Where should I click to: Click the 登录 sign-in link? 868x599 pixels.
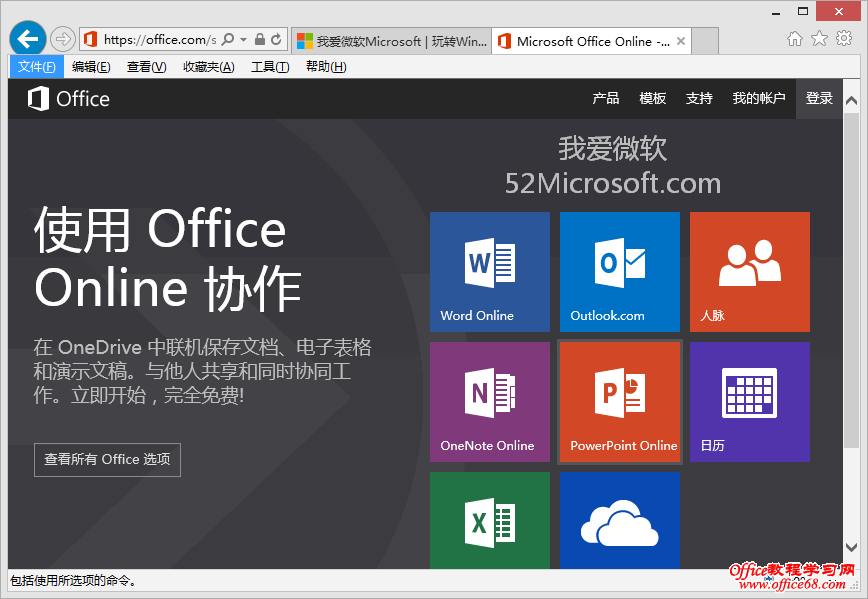click(x=819, y=98)
